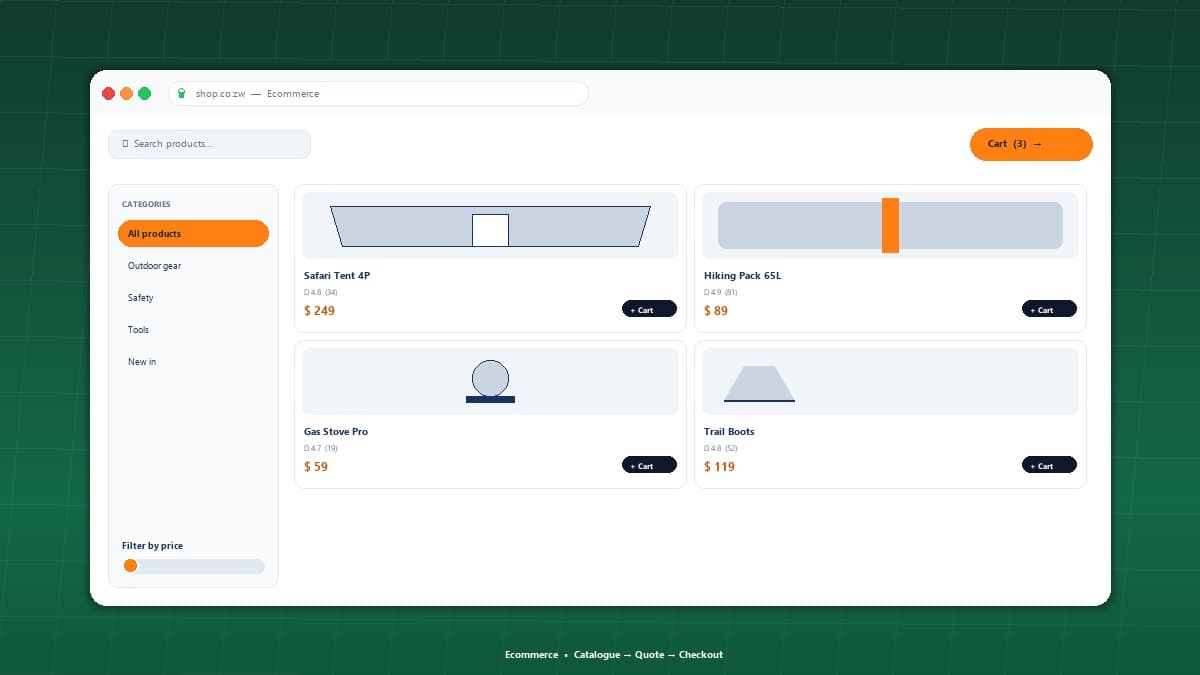Click the $ 89 price text

[x=716, y=311]
